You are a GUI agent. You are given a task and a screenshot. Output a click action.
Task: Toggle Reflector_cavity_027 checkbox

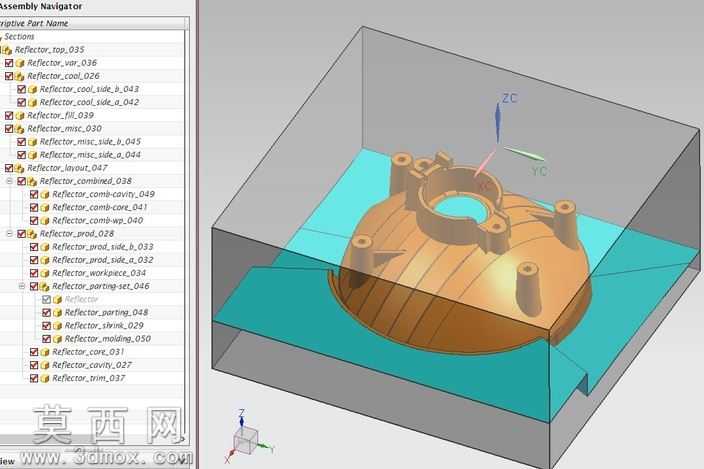[34, 365]
